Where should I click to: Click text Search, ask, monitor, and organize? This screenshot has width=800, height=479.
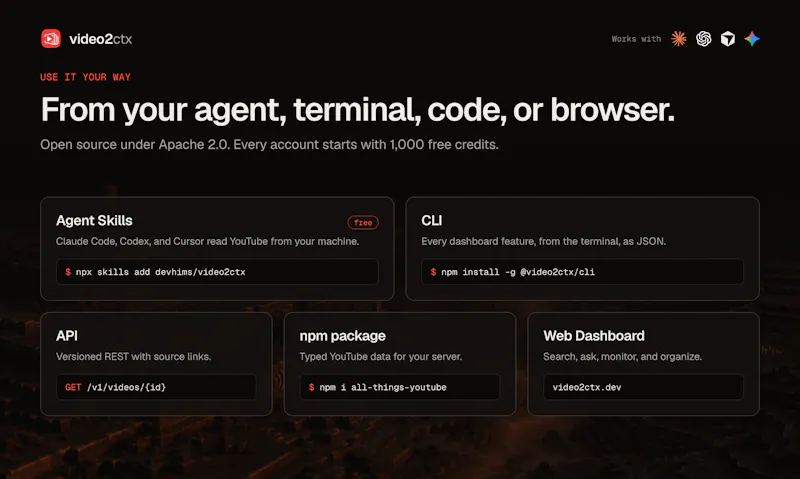[x=622, y=357]
